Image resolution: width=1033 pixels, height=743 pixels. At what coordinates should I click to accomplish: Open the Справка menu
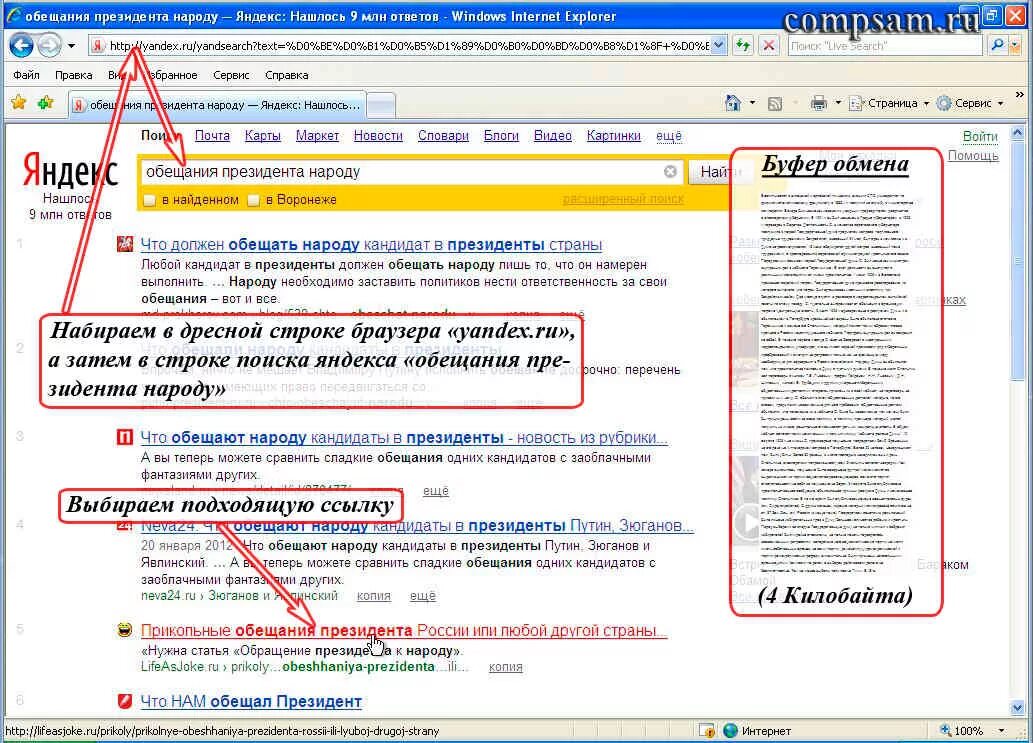287,75
